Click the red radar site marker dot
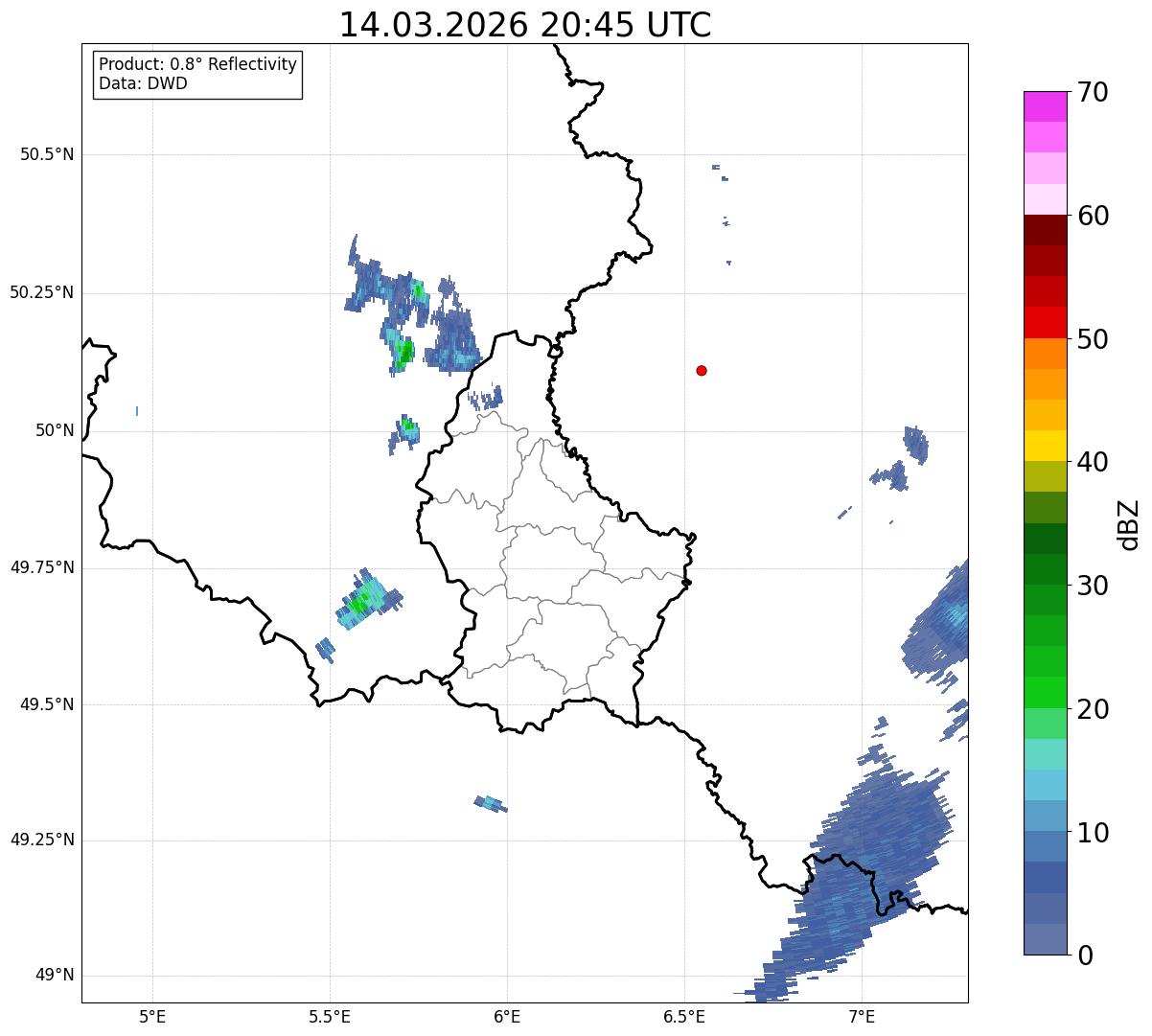The image size is (1152, 1036). point(702,370)
